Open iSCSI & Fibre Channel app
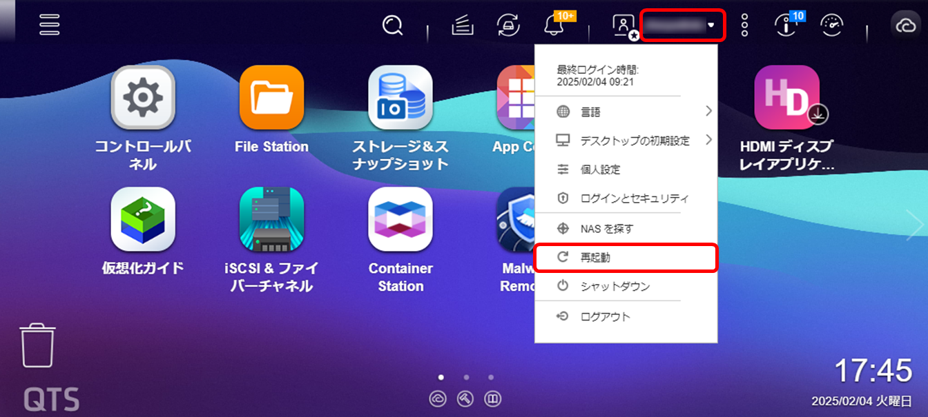This screenshot has height=417, width=928. [272, 219]
